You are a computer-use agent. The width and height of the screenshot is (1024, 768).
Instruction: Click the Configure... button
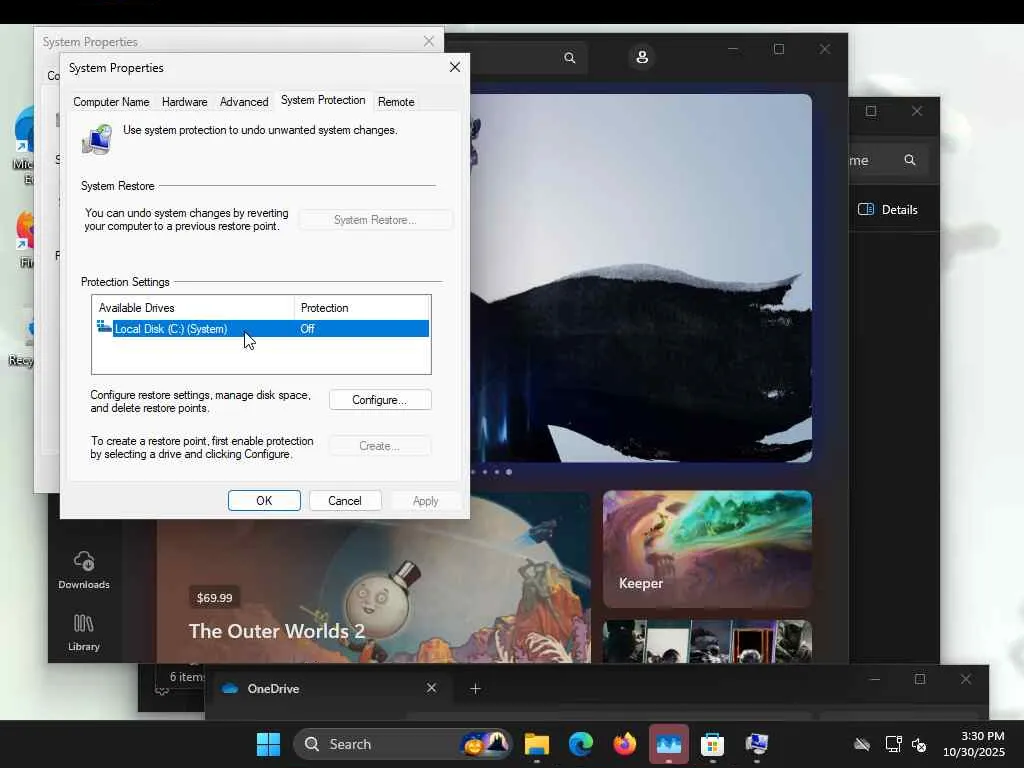coord(380,400)
